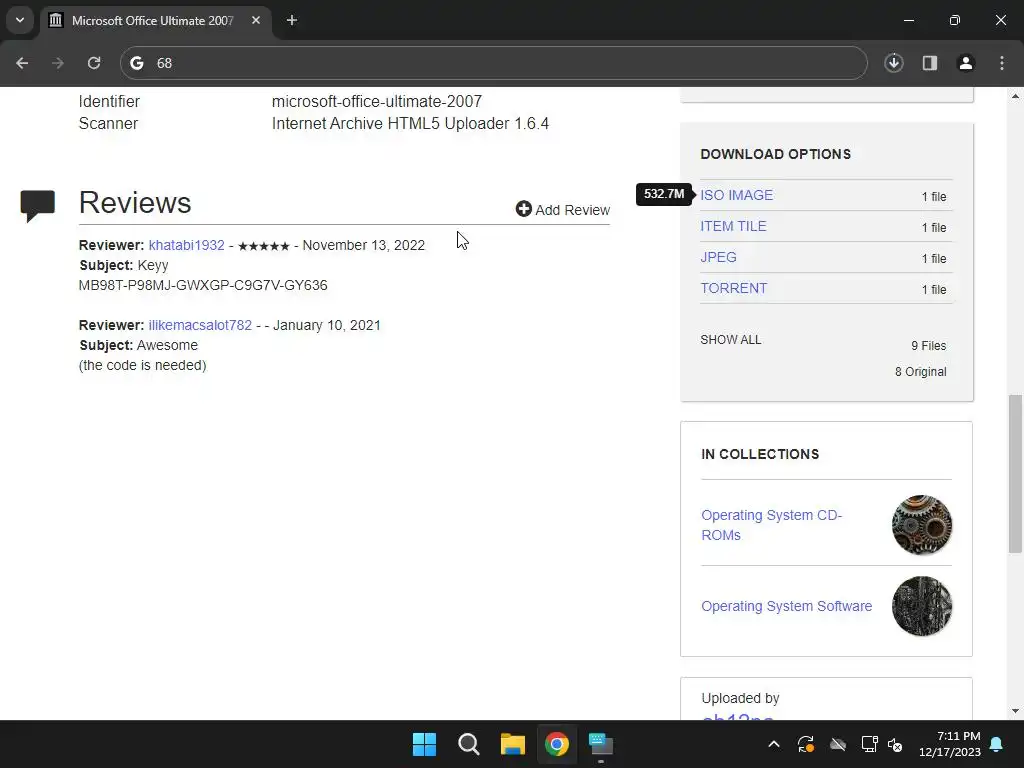Open File Explorer from taskbar
The height and width of the screenshot is (768, 1024).
(x=513, y=744)
